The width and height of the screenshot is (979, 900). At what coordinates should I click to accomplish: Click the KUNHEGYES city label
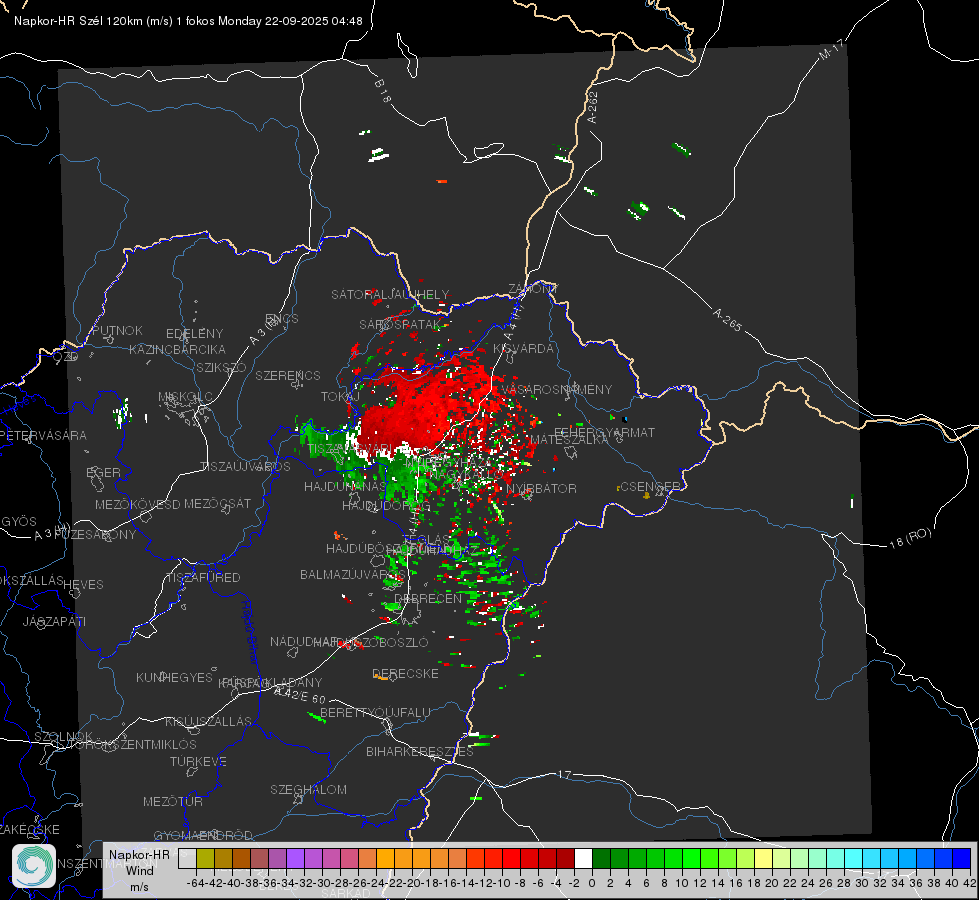pyautogui.click(x=174, y=678)
